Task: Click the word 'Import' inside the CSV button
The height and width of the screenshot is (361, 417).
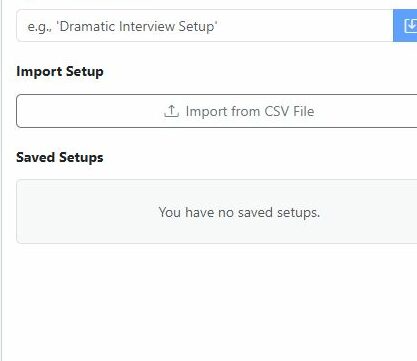Action: (206, 112)
